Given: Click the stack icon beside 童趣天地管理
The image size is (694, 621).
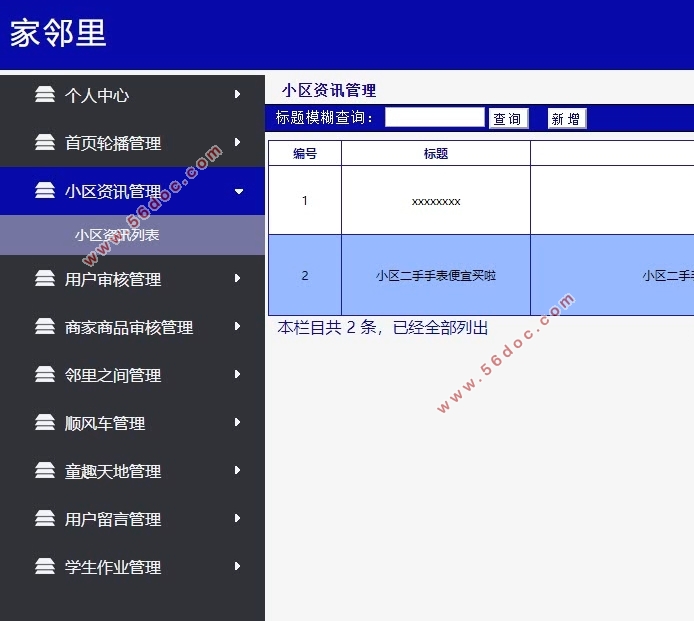Looking at the screenshot, I should (45, 471).
